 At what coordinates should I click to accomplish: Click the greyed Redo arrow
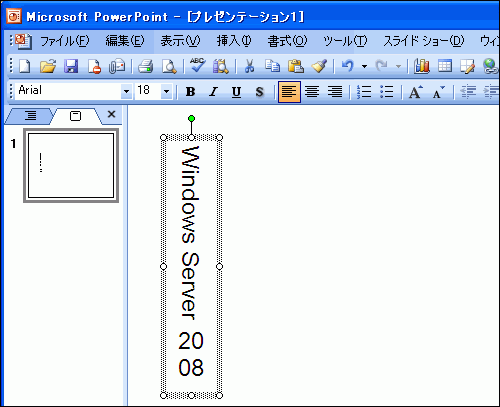click(381, 66)
